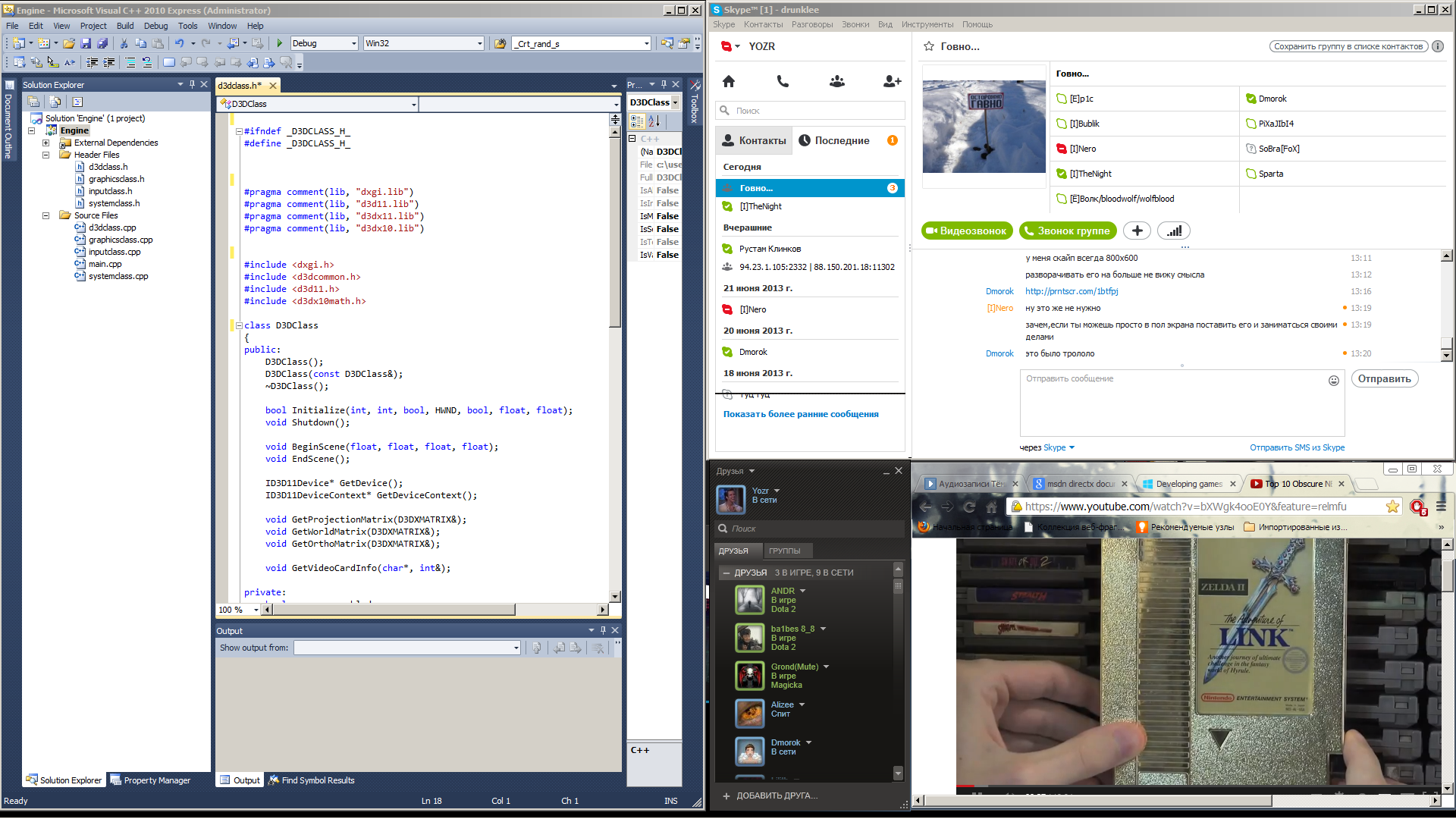
Task: Click the Comment Selection icon in text editor toolbar
Action: 130,62
